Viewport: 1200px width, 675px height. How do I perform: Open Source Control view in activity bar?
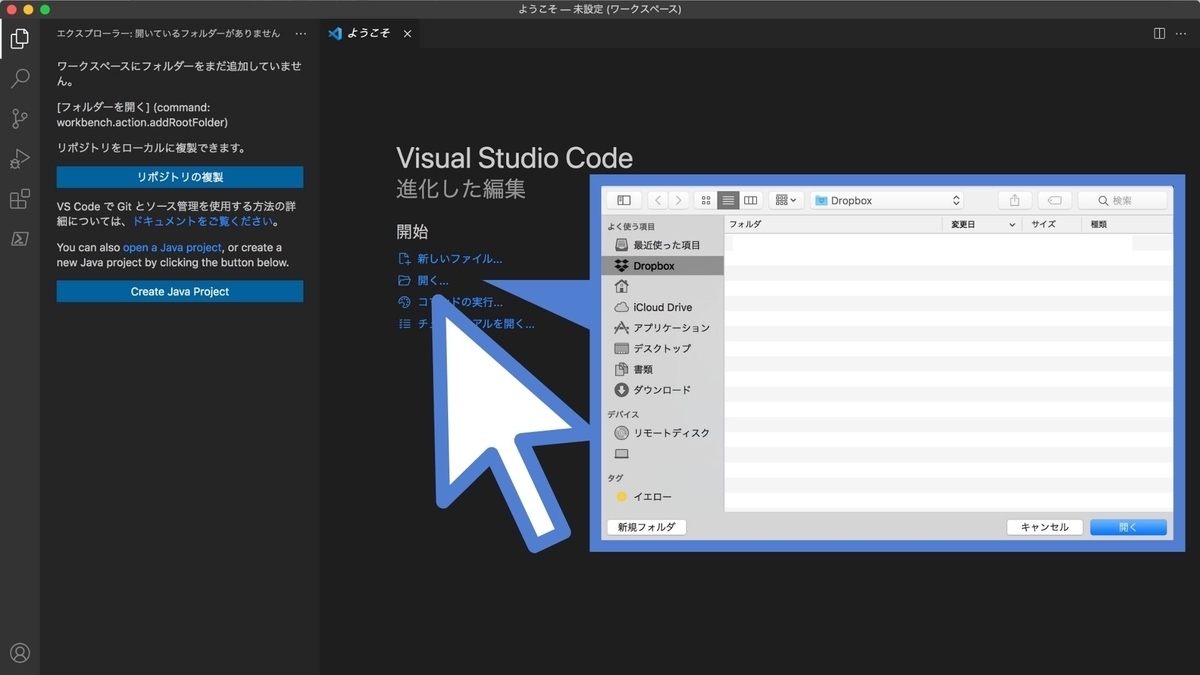[19, 119]
